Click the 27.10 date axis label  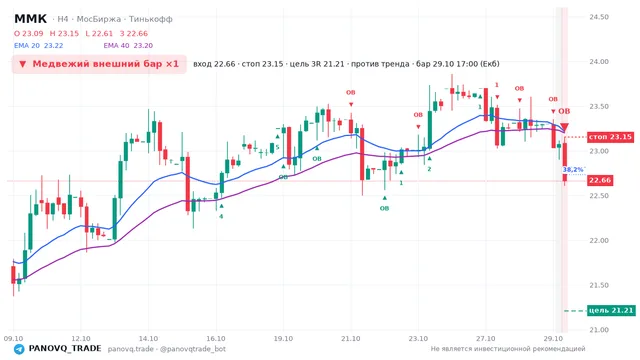point(485,339)
